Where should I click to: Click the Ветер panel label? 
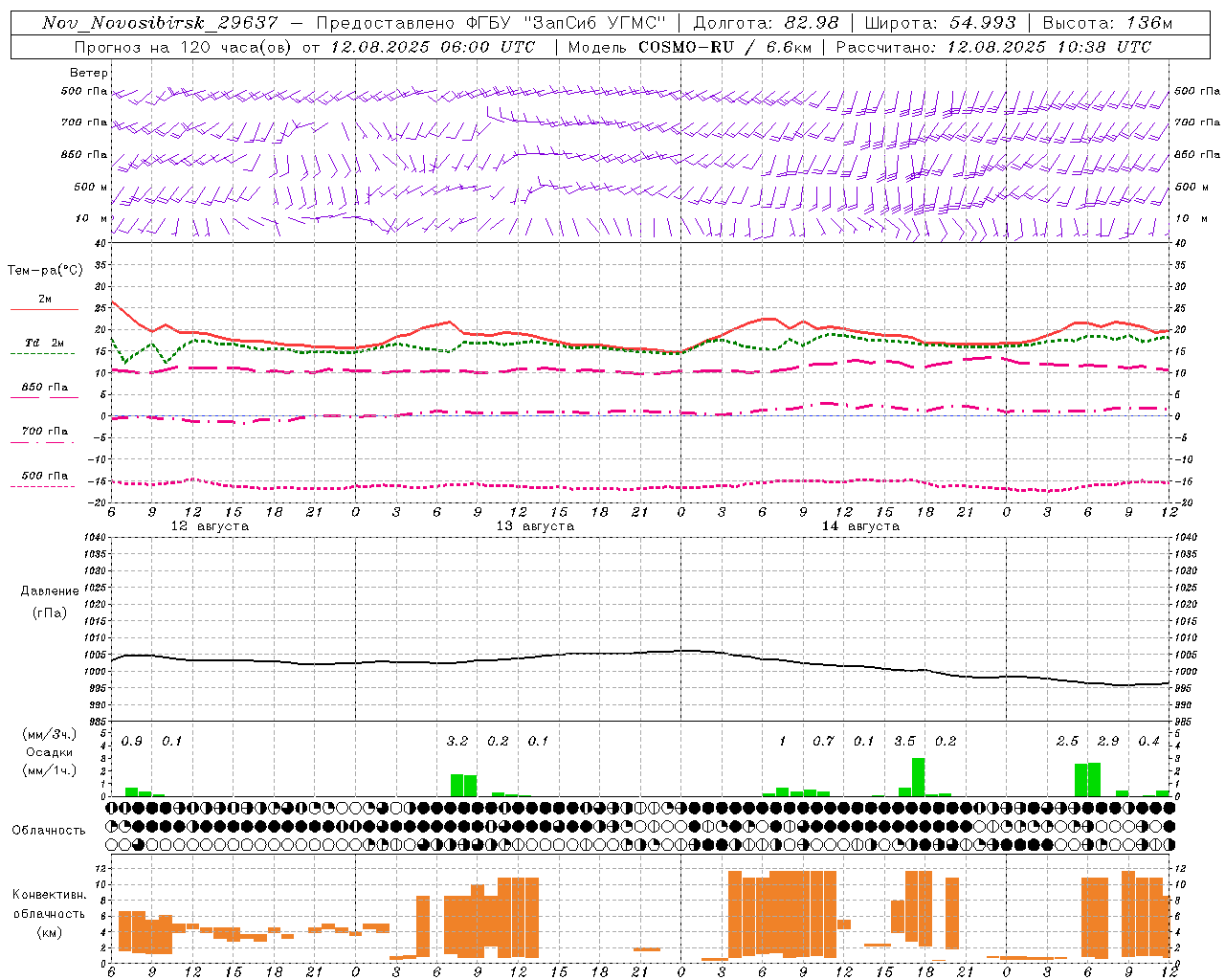tap(89, 73)
